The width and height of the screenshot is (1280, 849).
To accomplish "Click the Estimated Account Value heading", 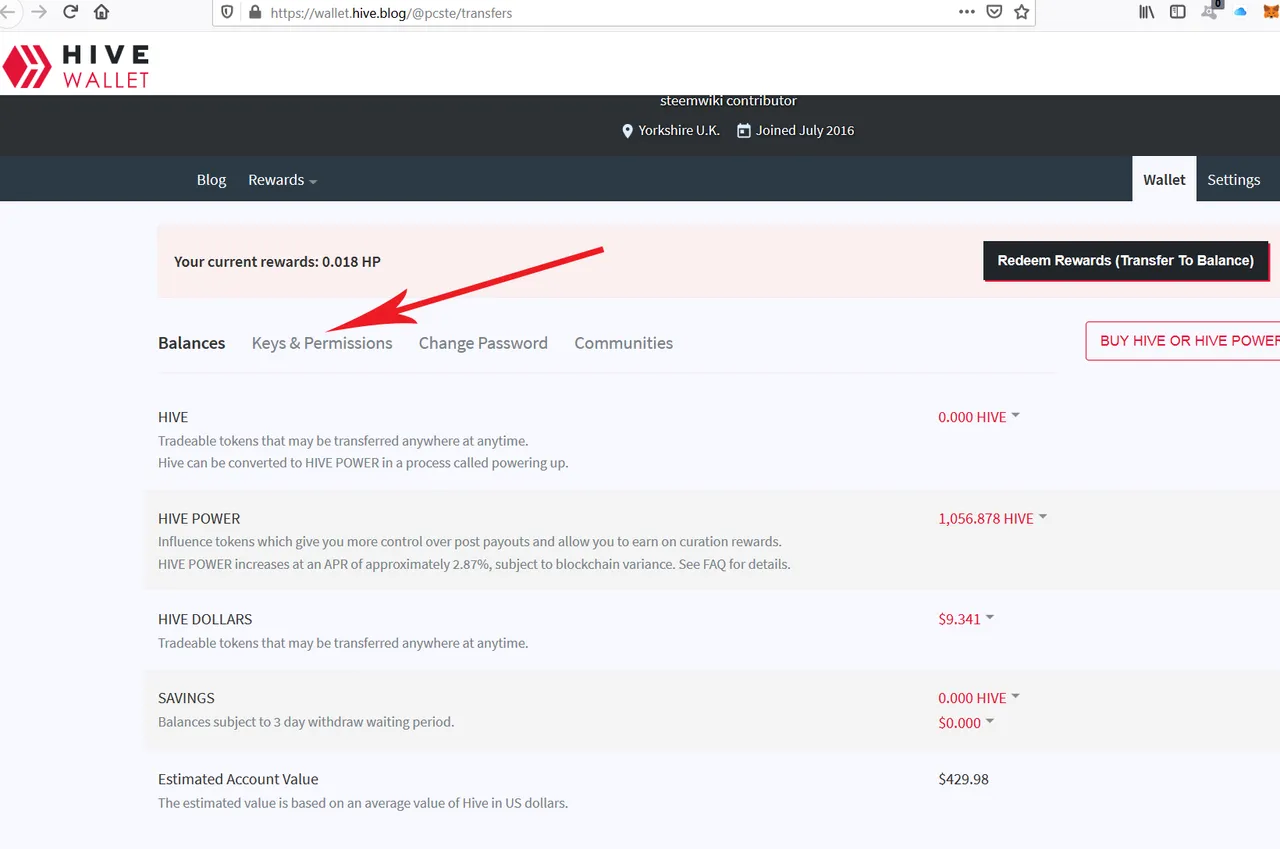I will (x=238, y=779).
